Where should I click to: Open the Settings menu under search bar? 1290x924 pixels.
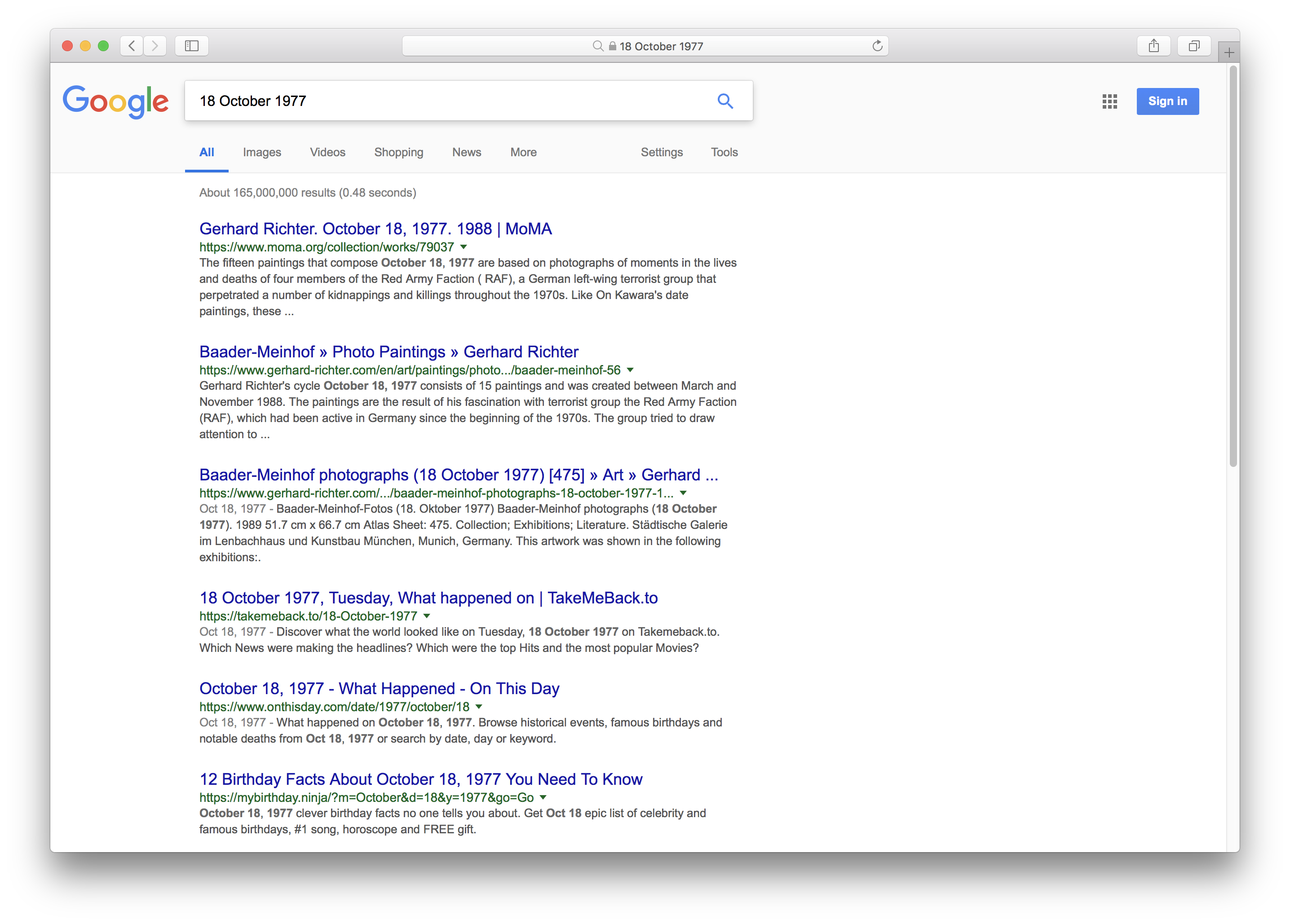[662, 152]
